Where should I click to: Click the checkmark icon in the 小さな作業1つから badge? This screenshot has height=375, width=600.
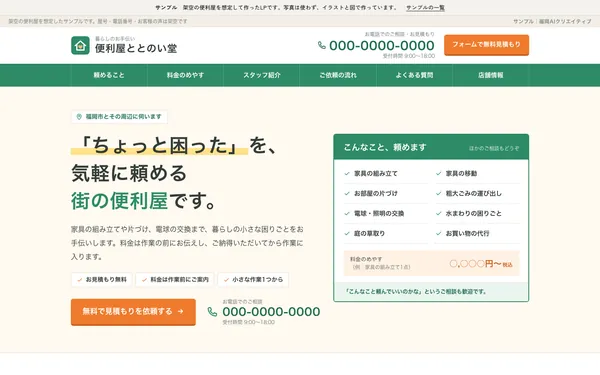[x=226, y=280]
